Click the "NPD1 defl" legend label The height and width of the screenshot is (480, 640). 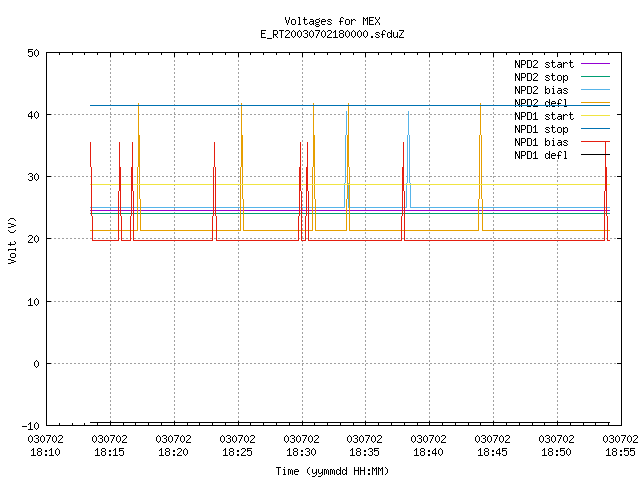point(541,156)
